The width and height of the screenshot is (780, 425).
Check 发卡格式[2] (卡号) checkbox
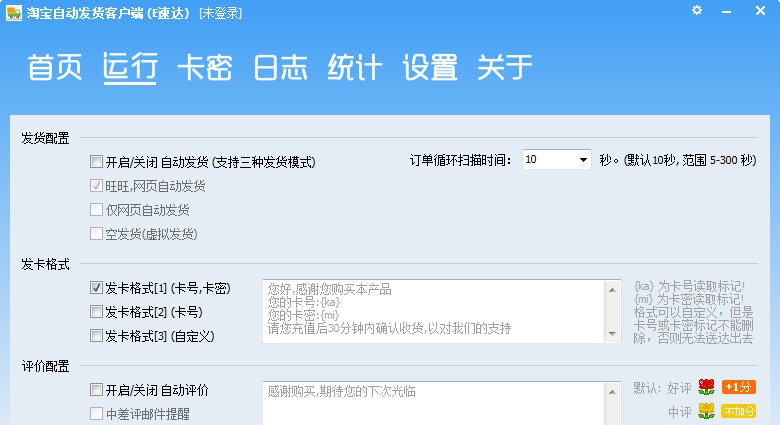click(96, 312)
